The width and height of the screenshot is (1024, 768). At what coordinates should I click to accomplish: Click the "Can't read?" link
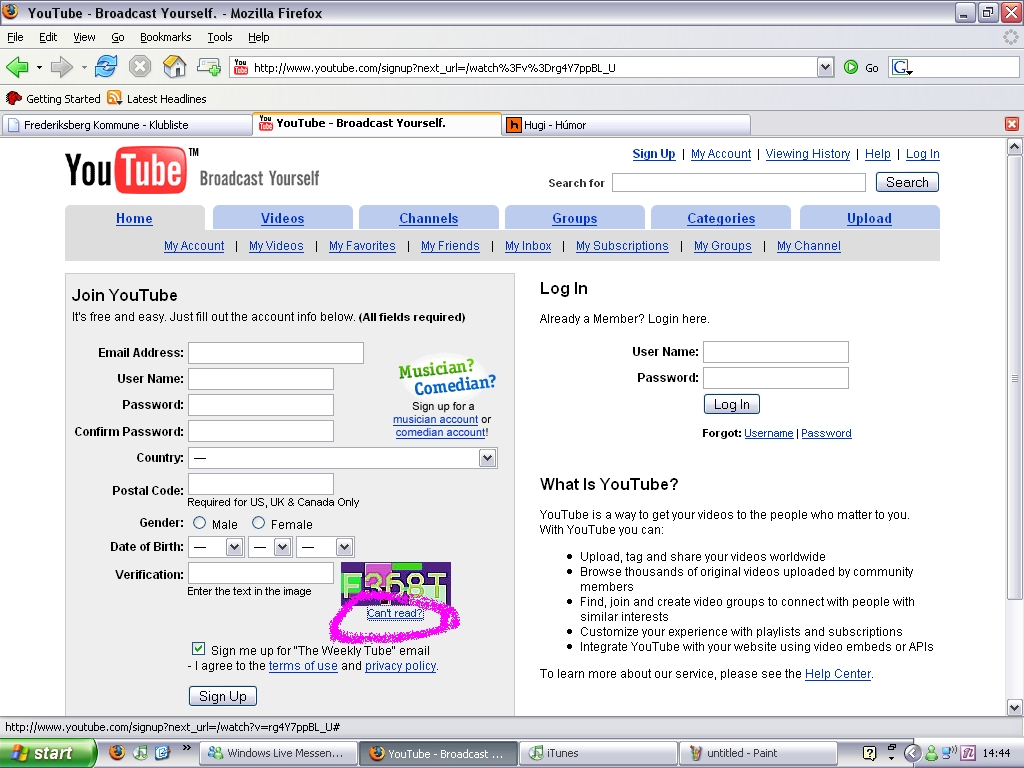coord(395,613)
